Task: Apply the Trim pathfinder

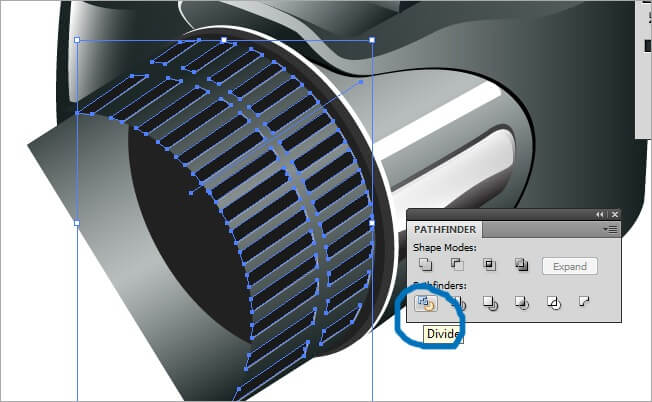Action: (457, 302)
